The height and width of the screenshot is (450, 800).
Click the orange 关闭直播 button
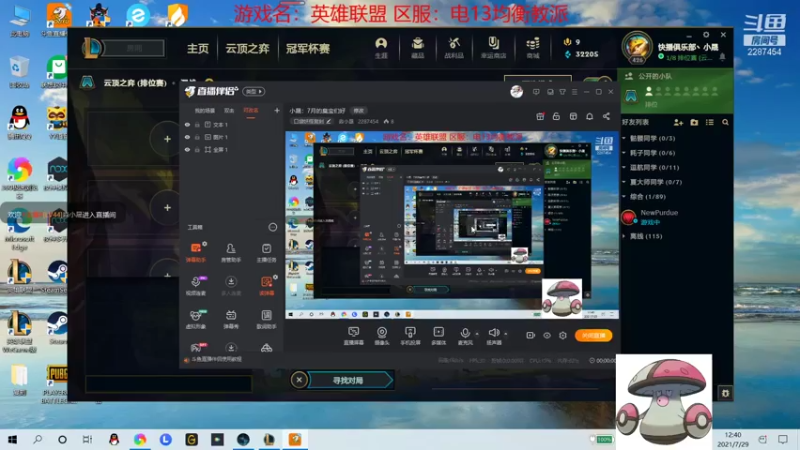pos(593,335)
